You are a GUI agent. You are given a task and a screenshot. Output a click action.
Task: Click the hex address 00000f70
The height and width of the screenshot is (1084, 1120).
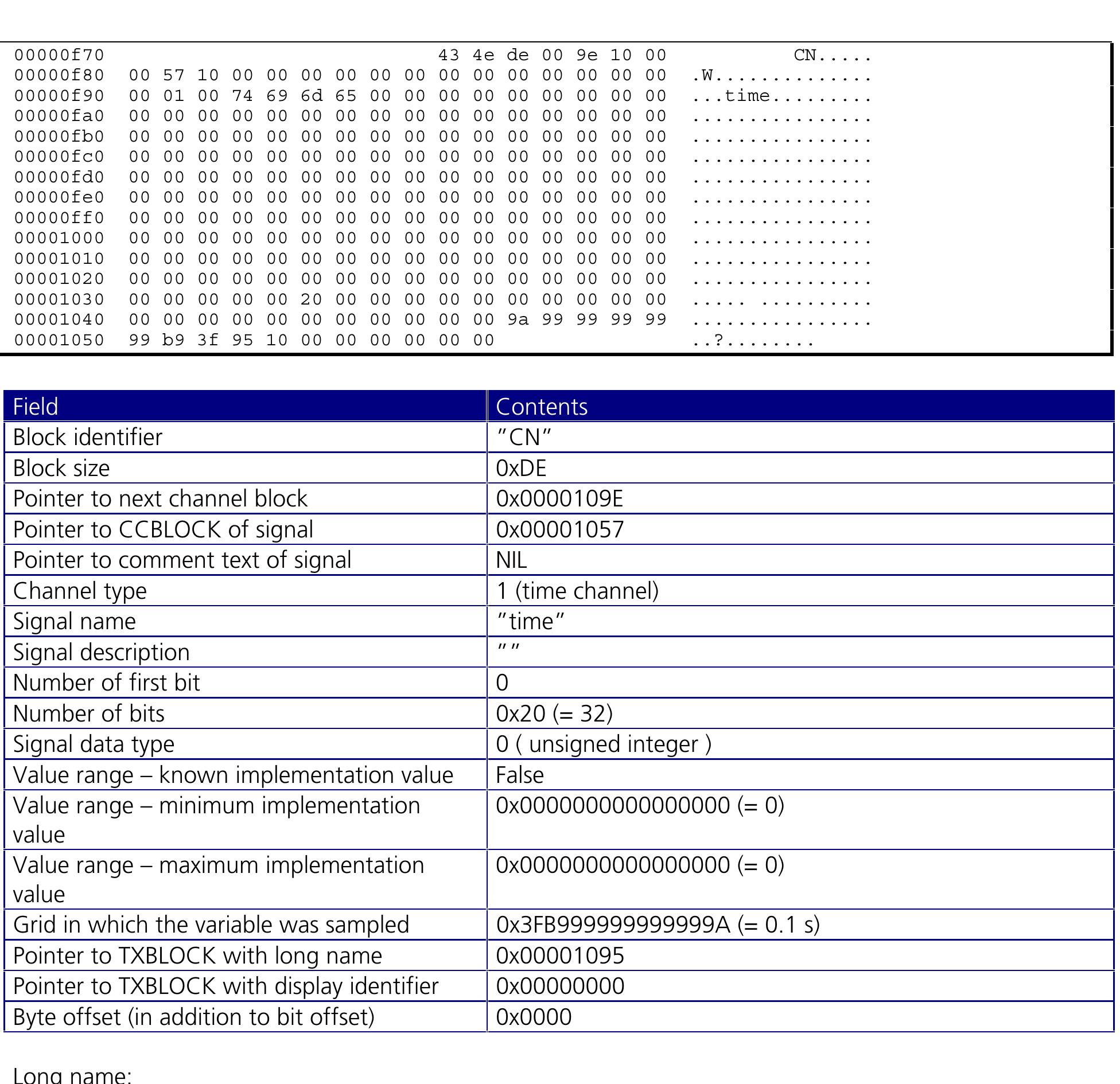click(x=59, y=55)
